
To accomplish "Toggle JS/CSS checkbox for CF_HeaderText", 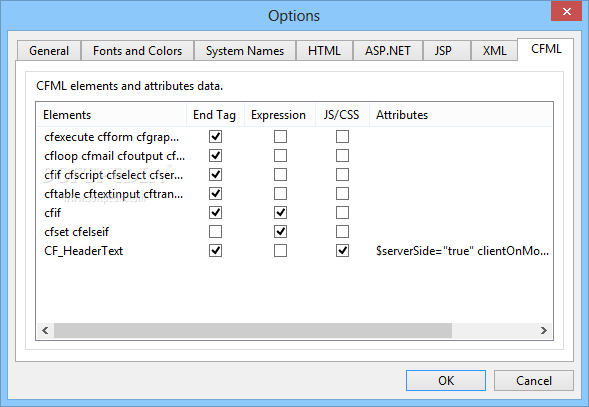I will pos(342,251).
